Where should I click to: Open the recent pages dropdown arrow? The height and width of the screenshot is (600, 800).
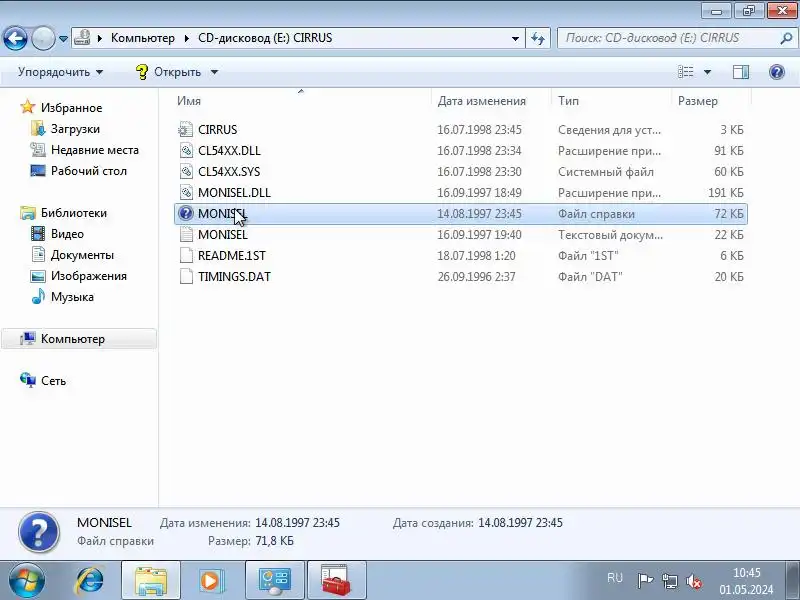[x=63, y=39]
